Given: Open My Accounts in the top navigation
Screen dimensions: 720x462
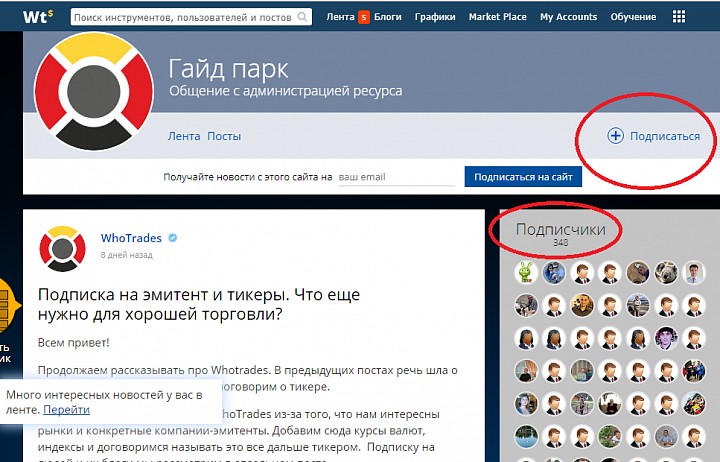Looking at the screenshot, I should point(568,17).
